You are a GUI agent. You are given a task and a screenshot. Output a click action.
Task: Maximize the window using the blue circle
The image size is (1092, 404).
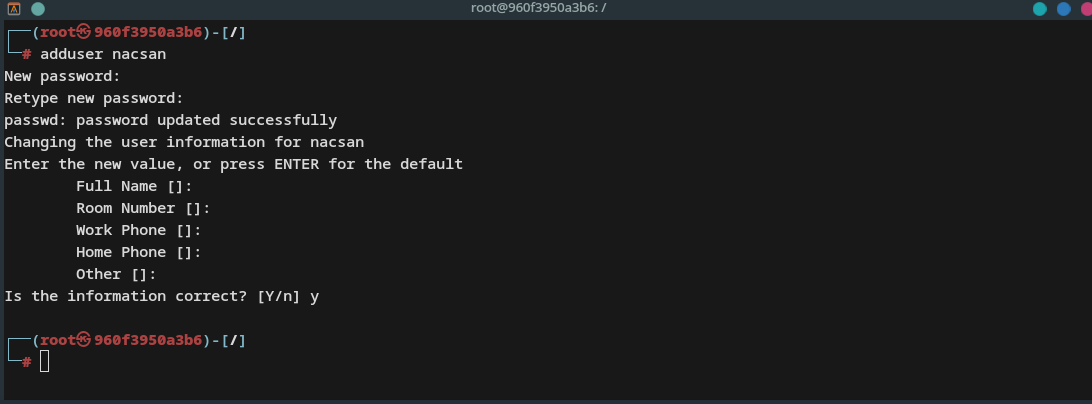(1063, 9)
